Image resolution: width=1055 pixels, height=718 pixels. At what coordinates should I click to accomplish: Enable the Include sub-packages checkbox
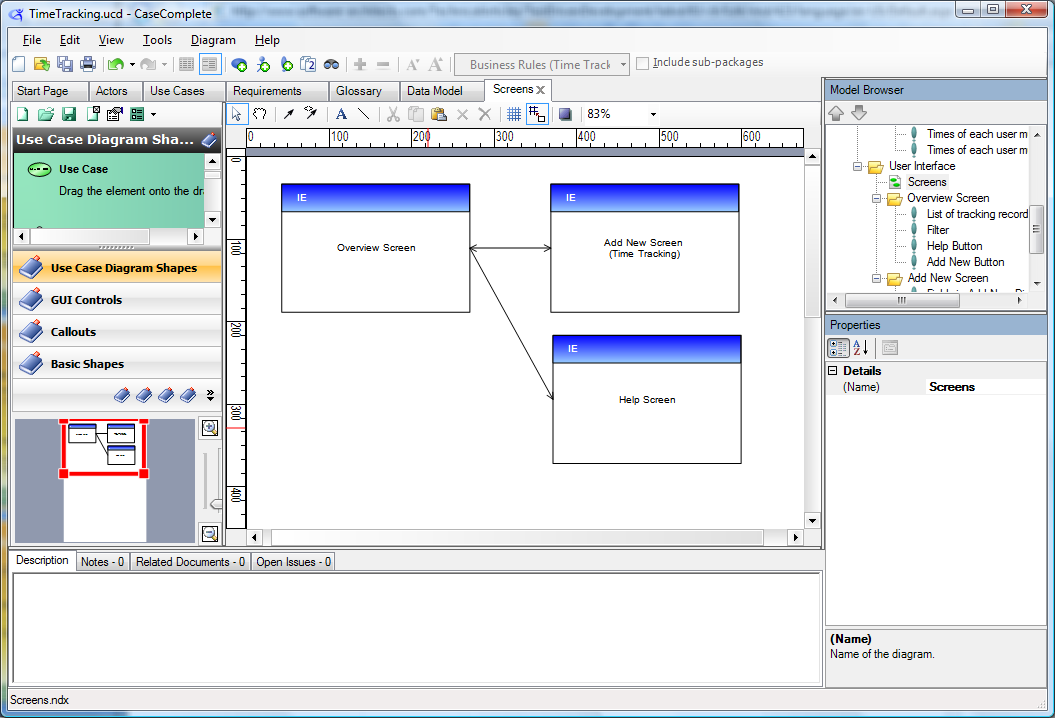tap(643, 63)
